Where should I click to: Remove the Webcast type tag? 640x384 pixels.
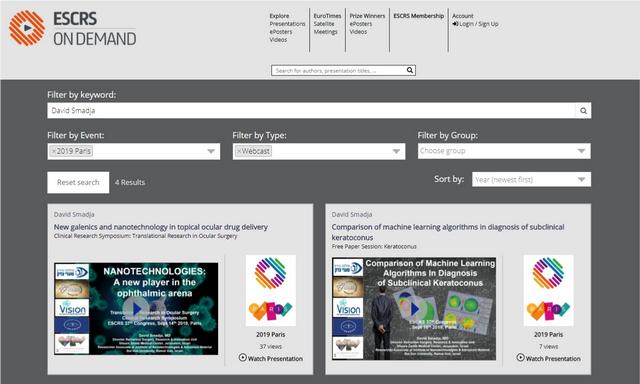point(239,151)
